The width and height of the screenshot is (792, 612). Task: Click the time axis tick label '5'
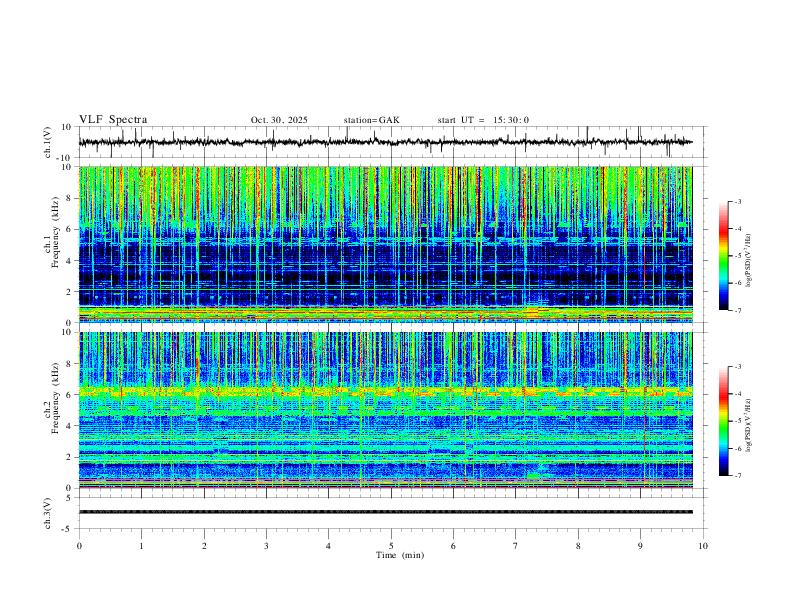[x=391, y=546]
